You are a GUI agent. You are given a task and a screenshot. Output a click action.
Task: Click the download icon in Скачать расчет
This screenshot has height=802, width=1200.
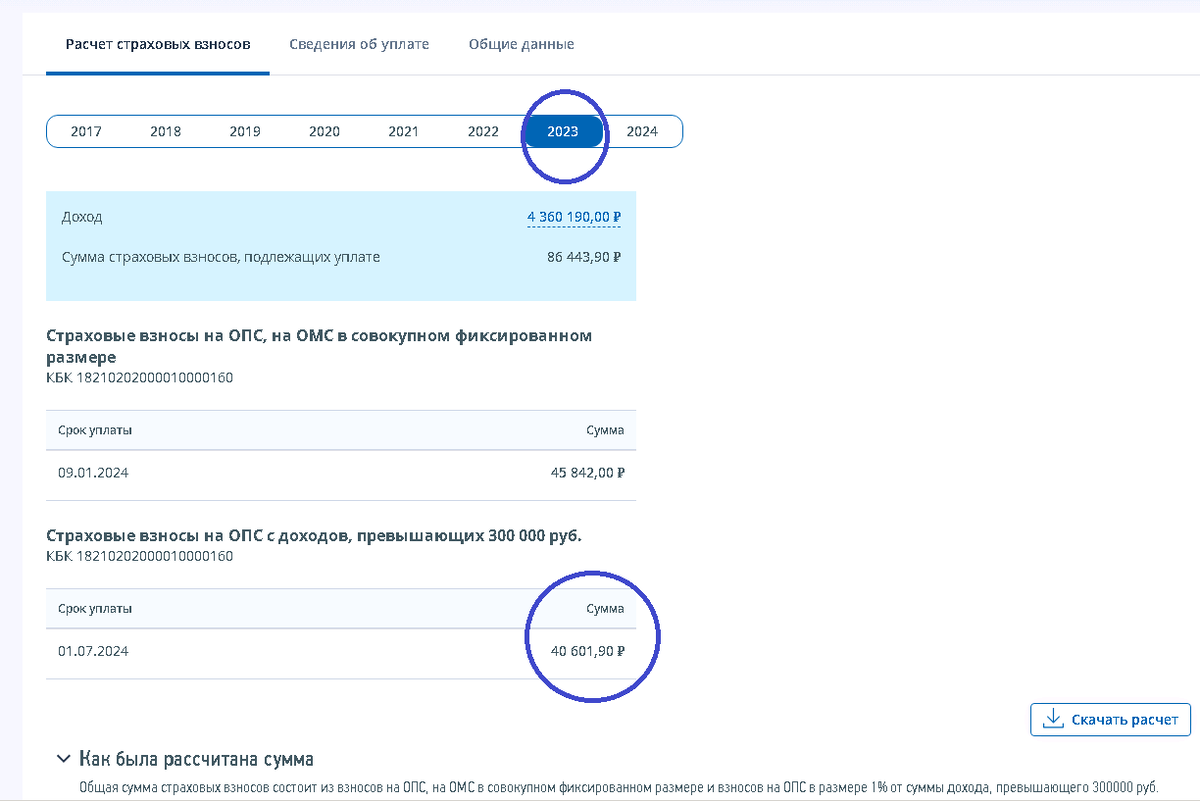(x=1052, y=719)
